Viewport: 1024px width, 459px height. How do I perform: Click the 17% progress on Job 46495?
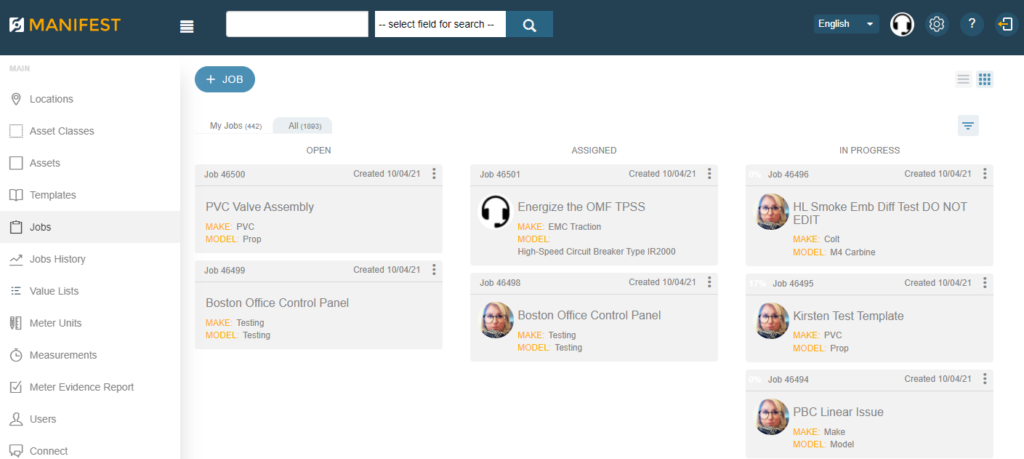coord(757,283)
